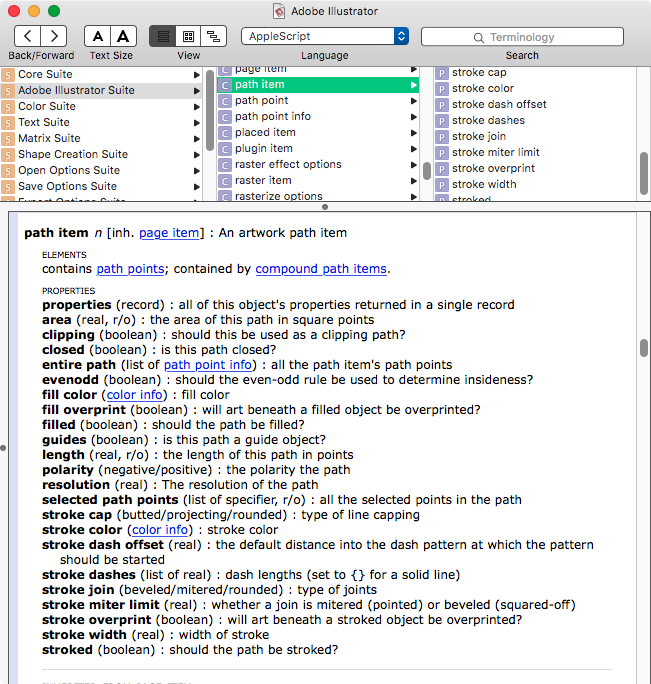Expand arrow next to path point info
This screenshot has height=684, width=651.
point(414,117)
